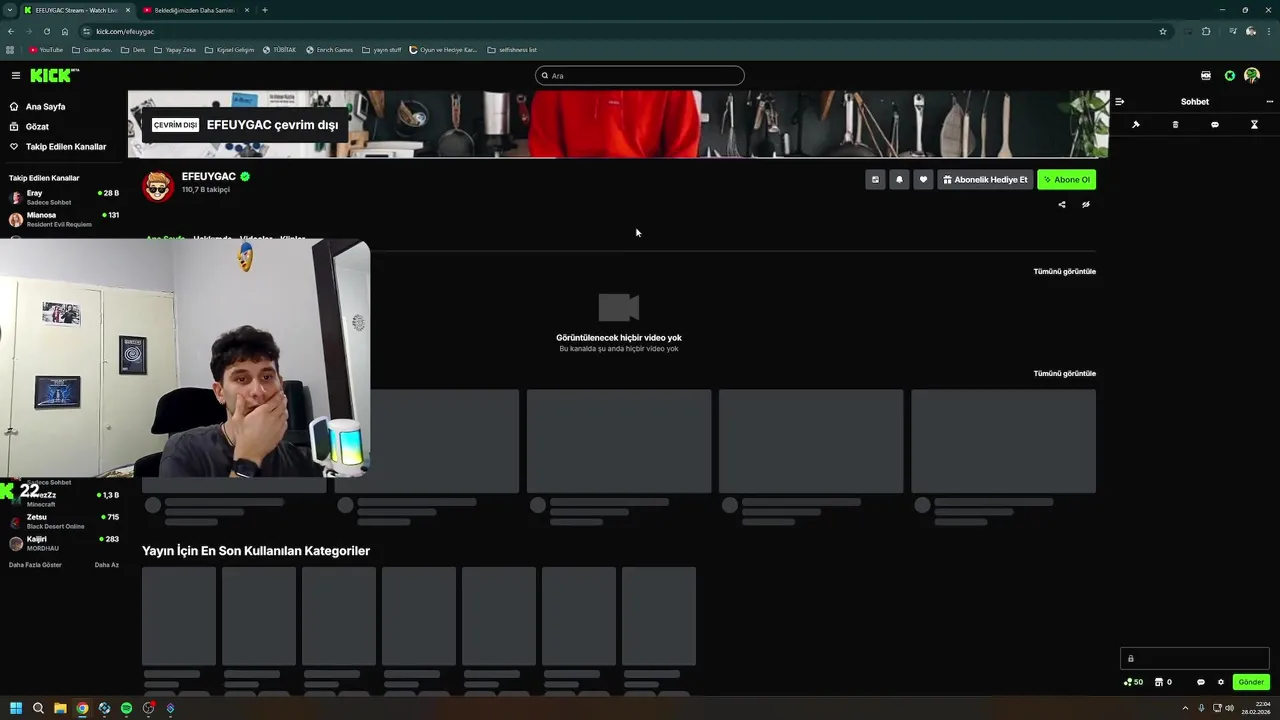Click second Tümünü görüntüle link above clips
The width and height of the screenshot is (1280, 720).
pyautogui.click(x=1064, y=373)
